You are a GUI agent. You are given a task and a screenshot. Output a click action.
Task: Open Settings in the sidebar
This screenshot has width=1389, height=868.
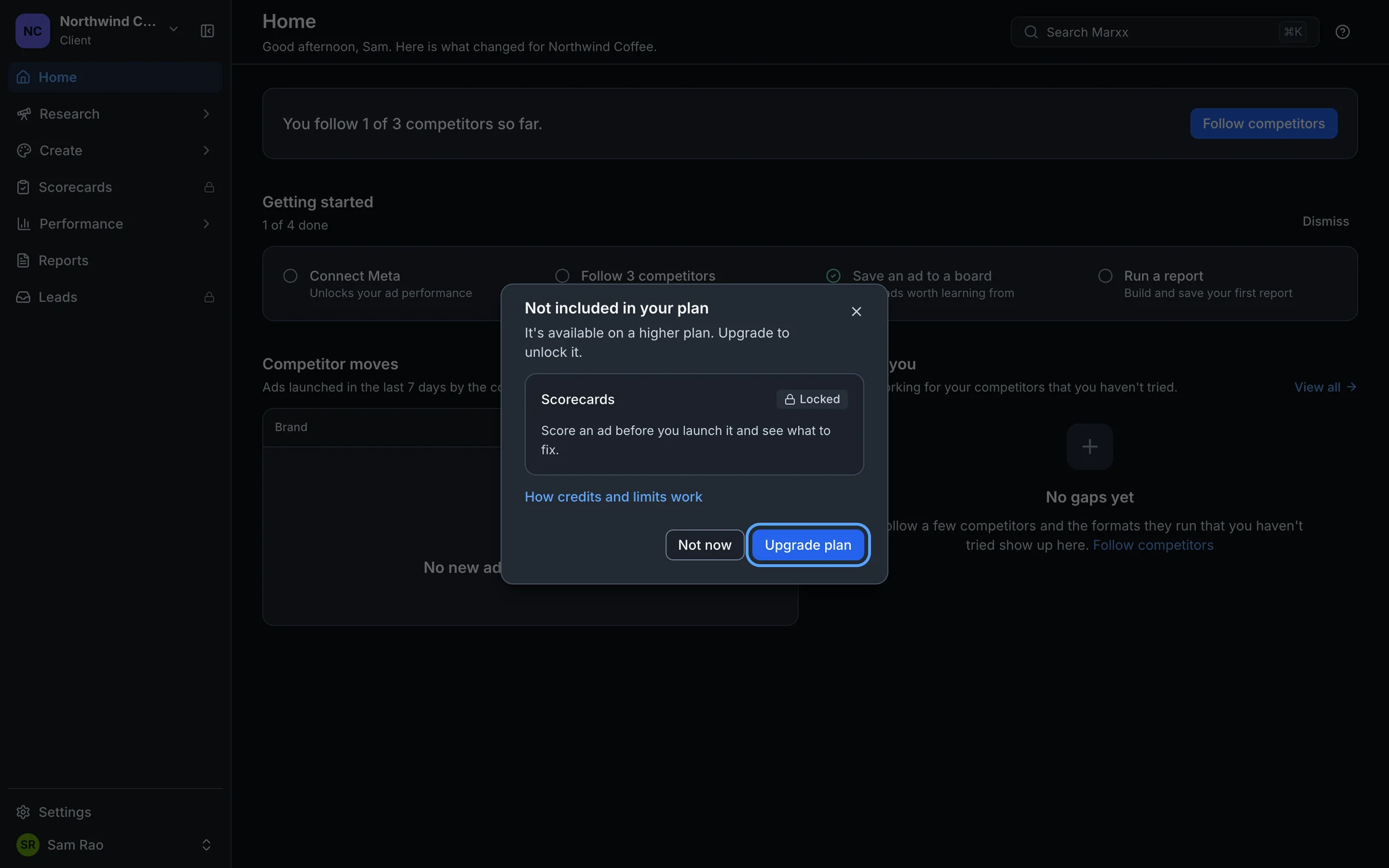click(x=115, y=812)
